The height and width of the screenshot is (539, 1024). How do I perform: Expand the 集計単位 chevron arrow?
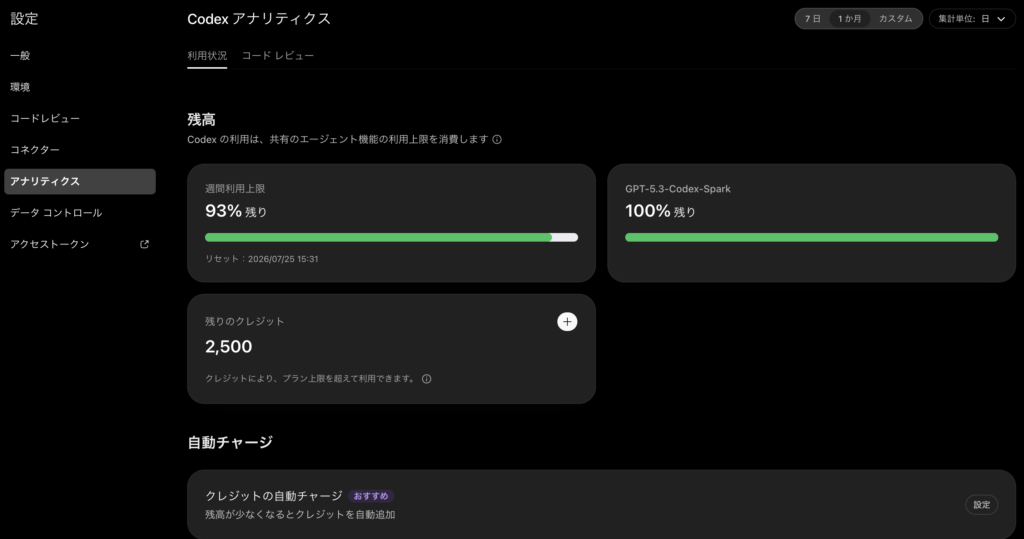pos(1001,19)
